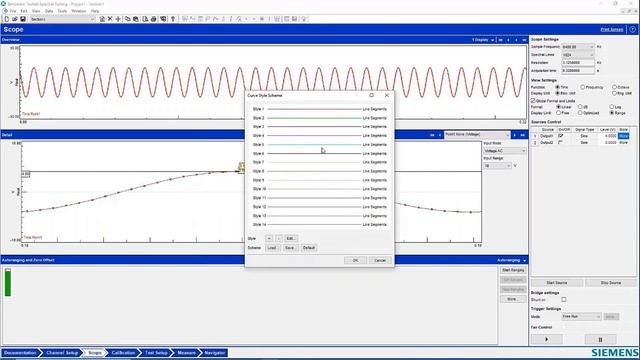Jump to last in Overview navigation

coord(524,40)
